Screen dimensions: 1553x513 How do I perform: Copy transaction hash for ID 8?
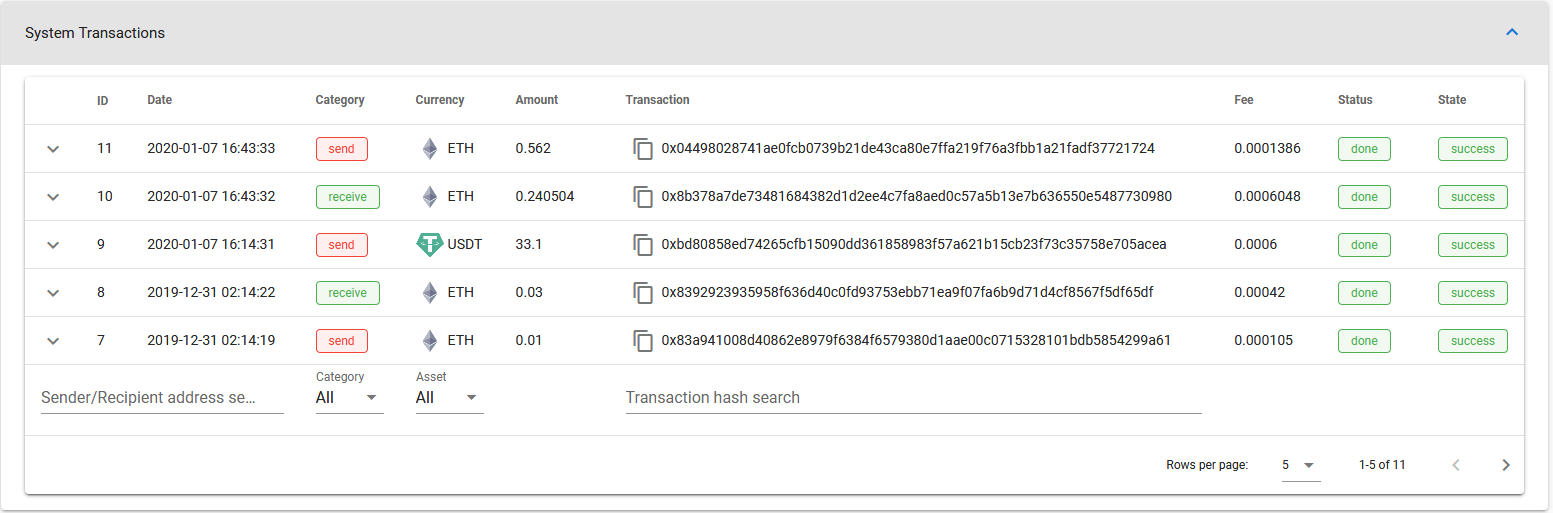(x=643, y=293)
